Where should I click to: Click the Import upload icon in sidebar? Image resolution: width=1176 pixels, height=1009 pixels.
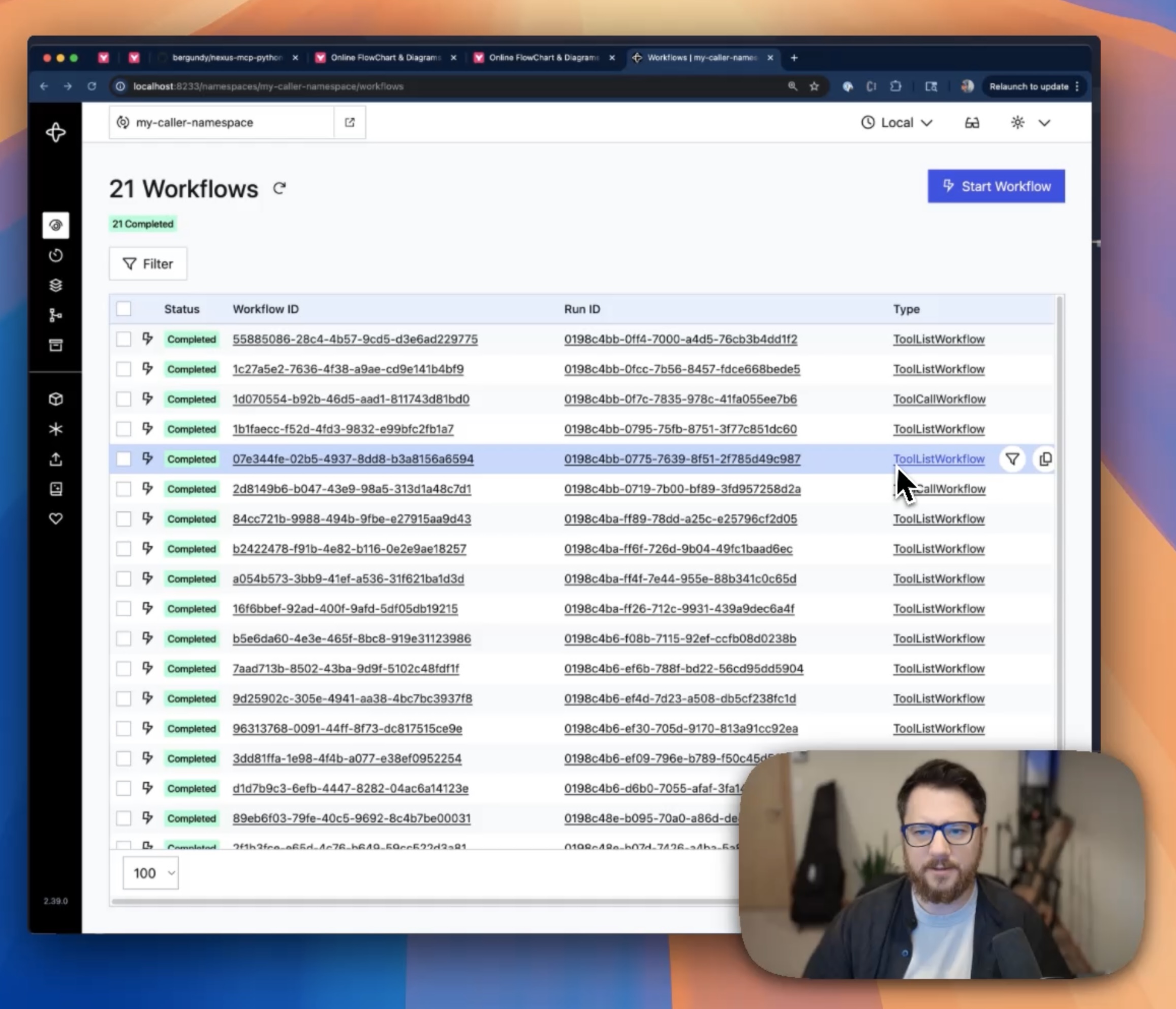point(55,459)
